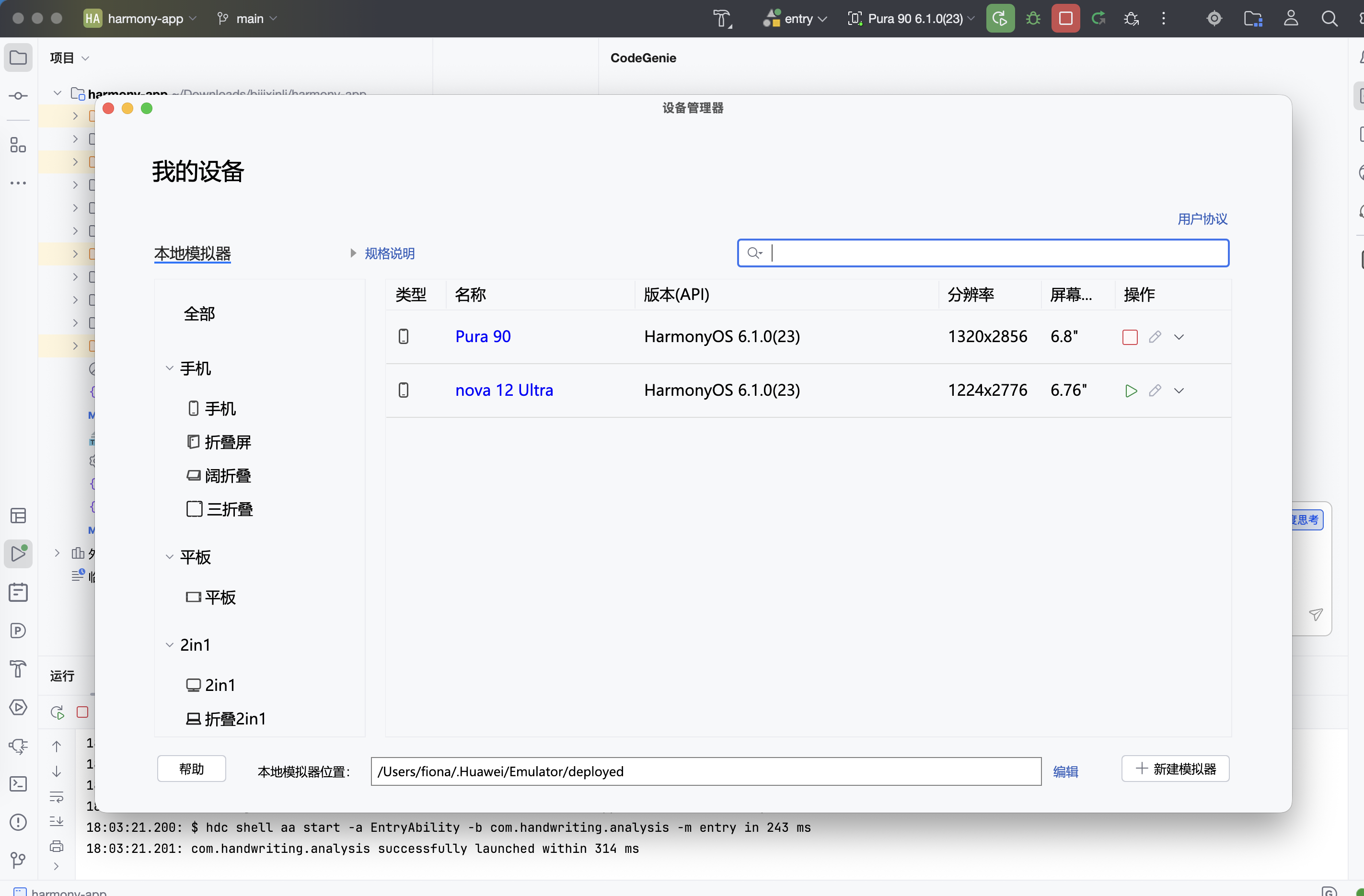Expand more actions for nova 12 Ultra row
1364x896 pixels.
click(1179, 391)
